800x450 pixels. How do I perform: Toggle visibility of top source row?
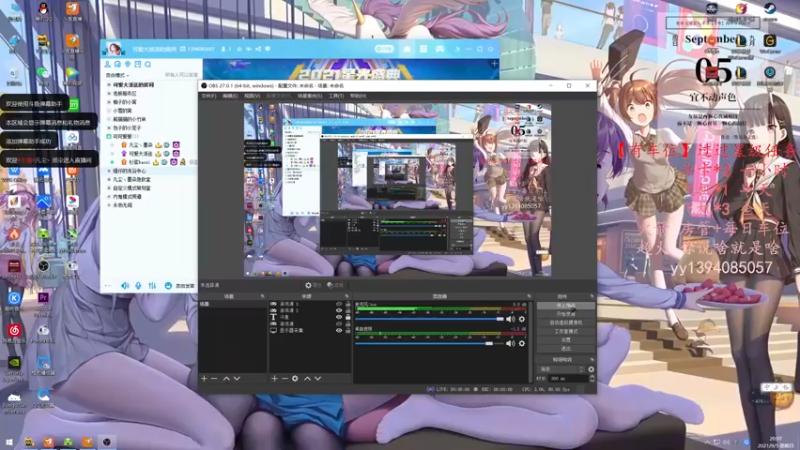339,304
